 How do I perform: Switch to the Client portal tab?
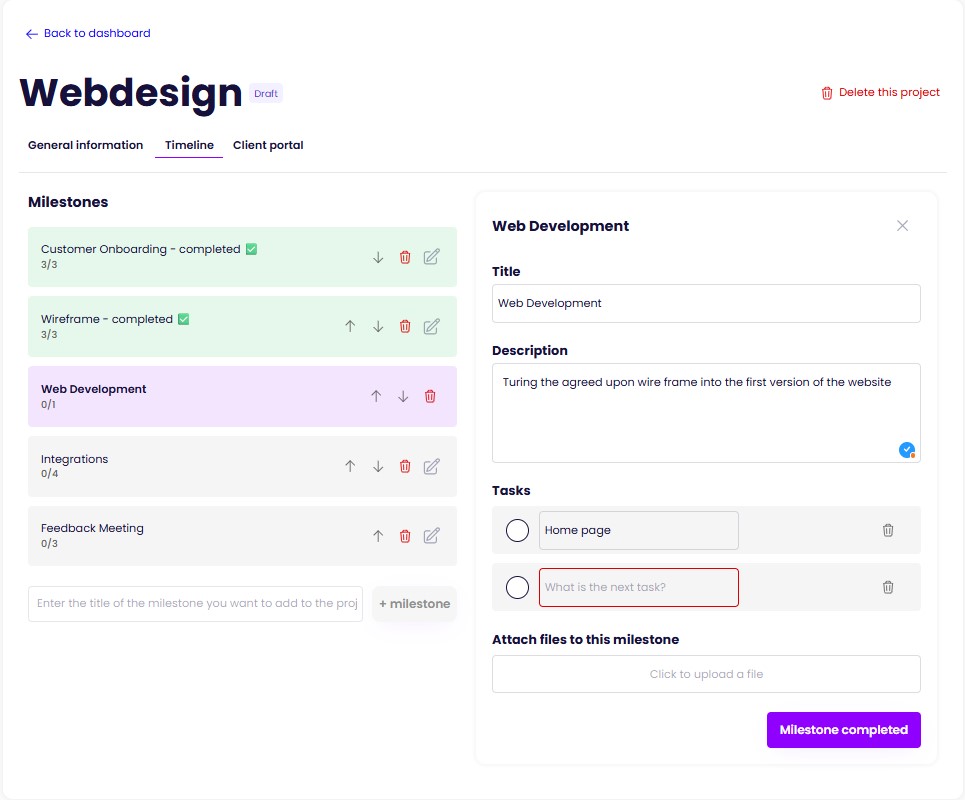(268, 145)
